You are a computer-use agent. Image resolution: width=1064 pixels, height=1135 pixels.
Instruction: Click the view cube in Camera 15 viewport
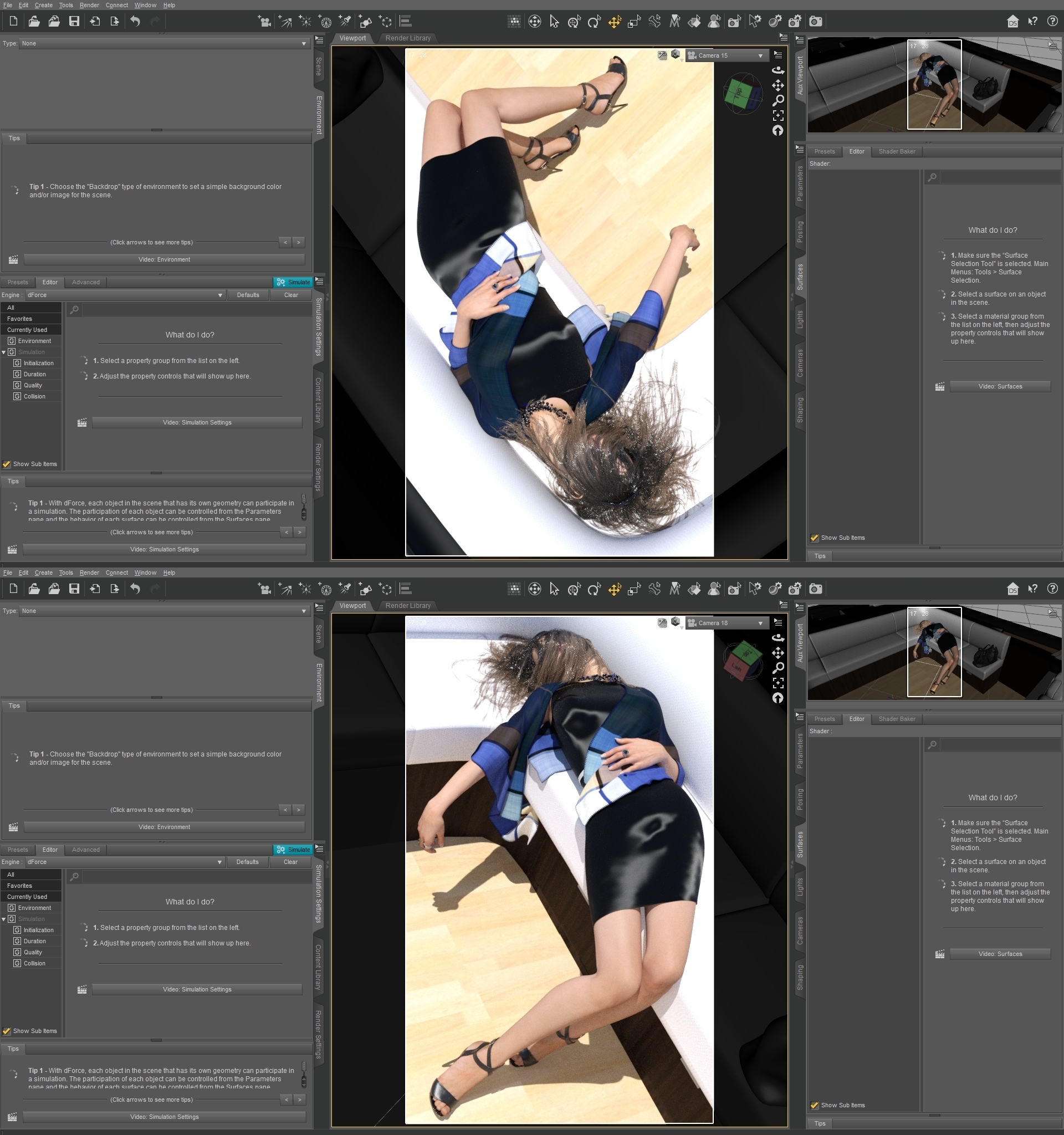tap(742, 93)
